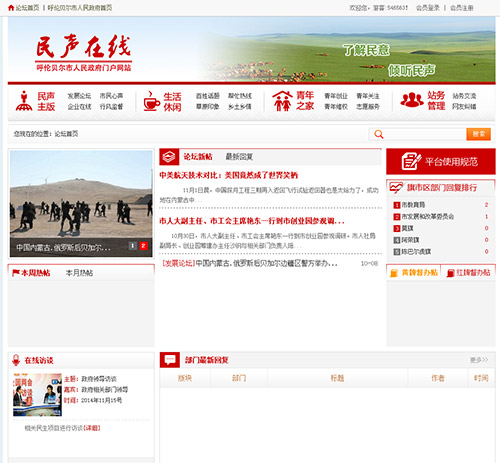500x463 pixels.
Task: Click the red flag icon beside 本周热帖
Action: [16, 273]
